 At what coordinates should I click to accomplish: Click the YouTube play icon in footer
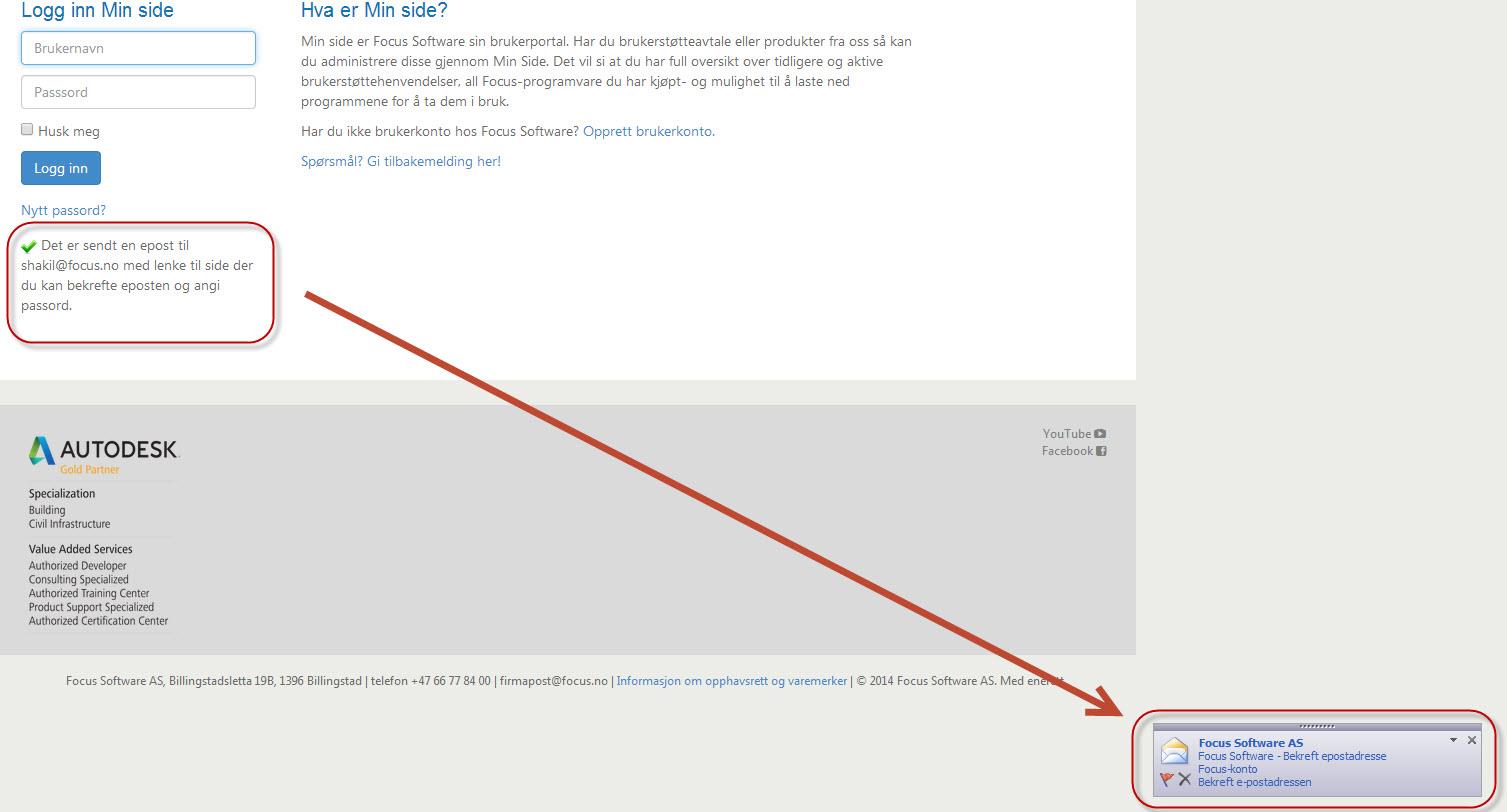1100,434
